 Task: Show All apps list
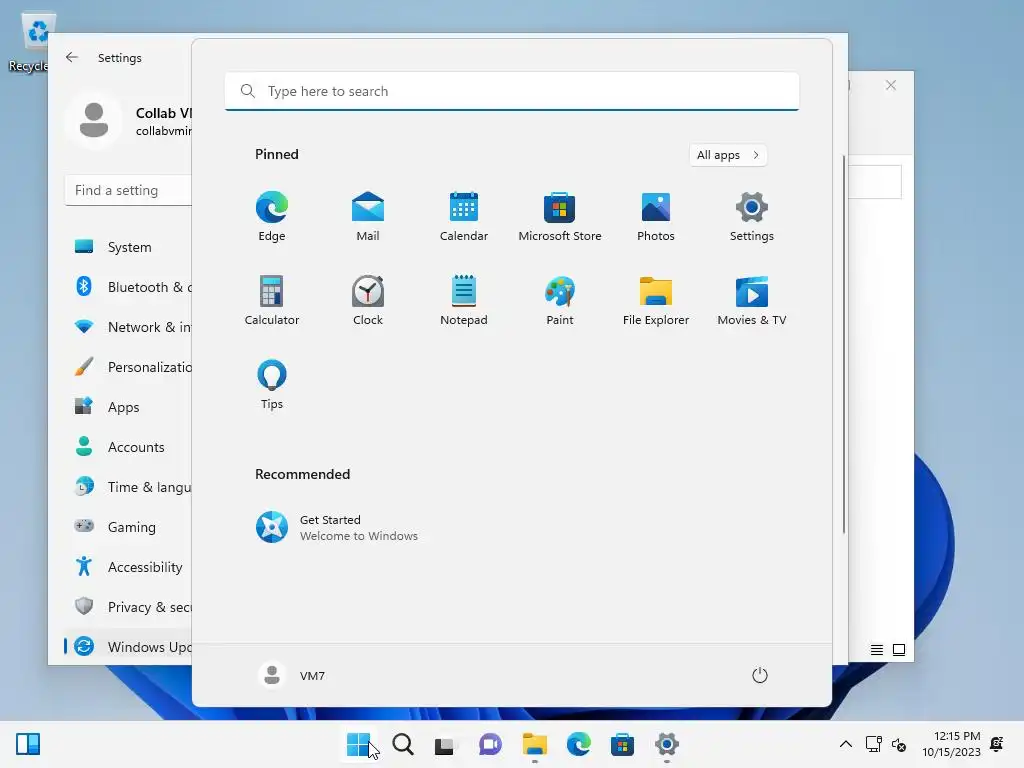click(x=728, y=155)
